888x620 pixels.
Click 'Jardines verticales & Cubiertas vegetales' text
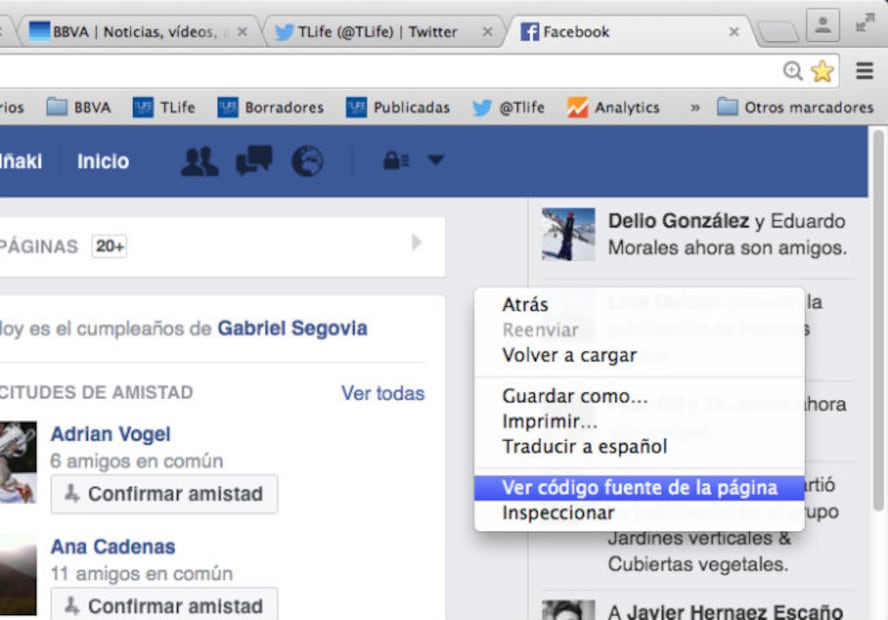click(x=699, y=551)
